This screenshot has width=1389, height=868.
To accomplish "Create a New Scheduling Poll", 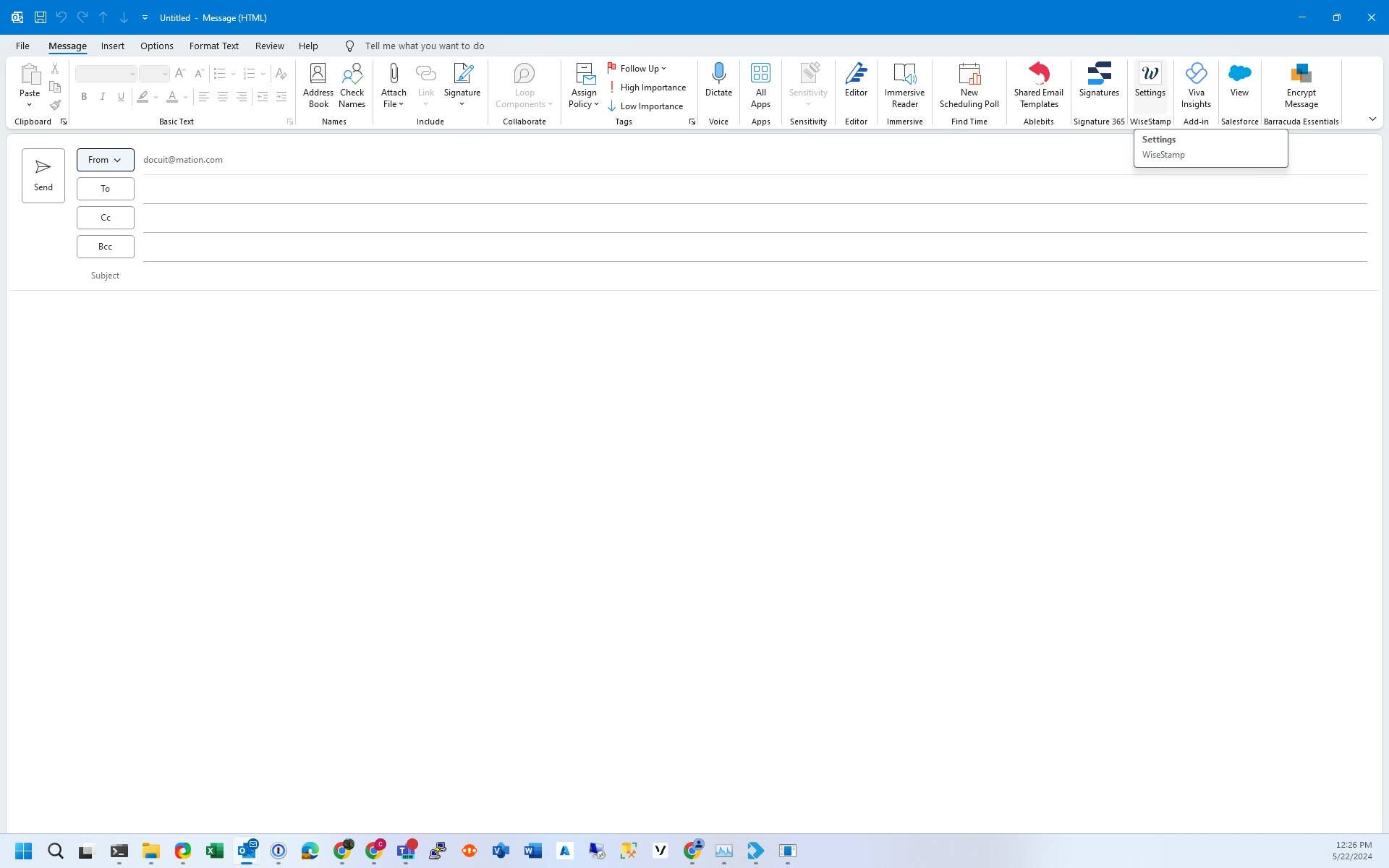I will click(969, 85).
